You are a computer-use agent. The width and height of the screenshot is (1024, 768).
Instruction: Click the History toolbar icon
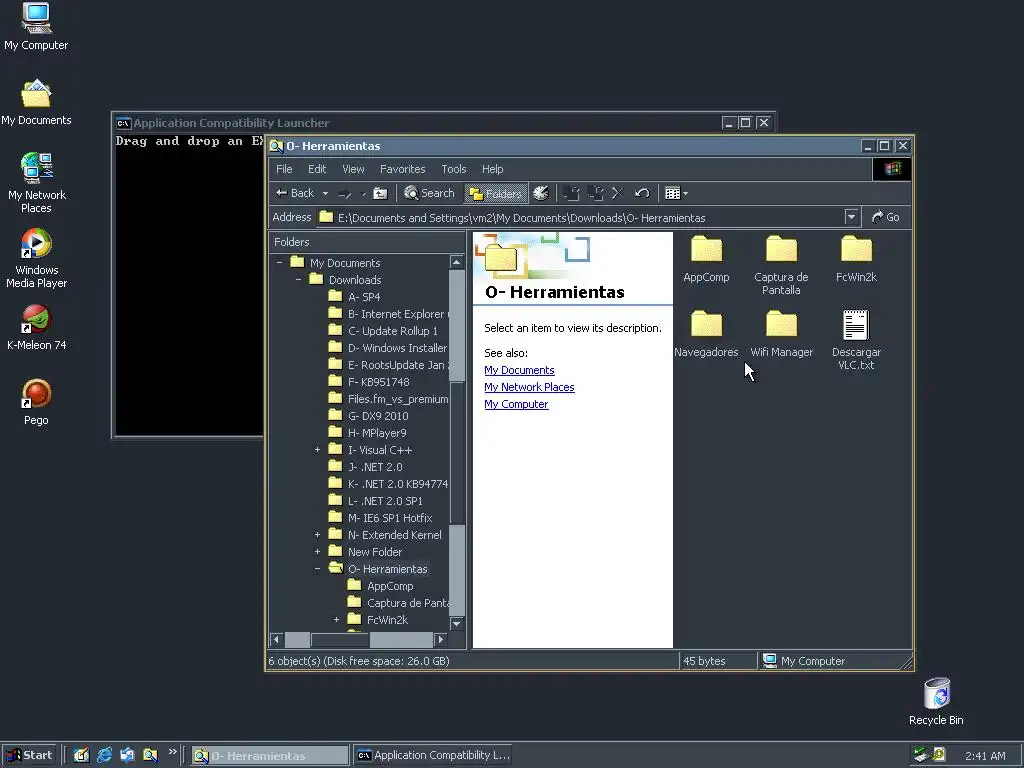(x=541, y=193)
